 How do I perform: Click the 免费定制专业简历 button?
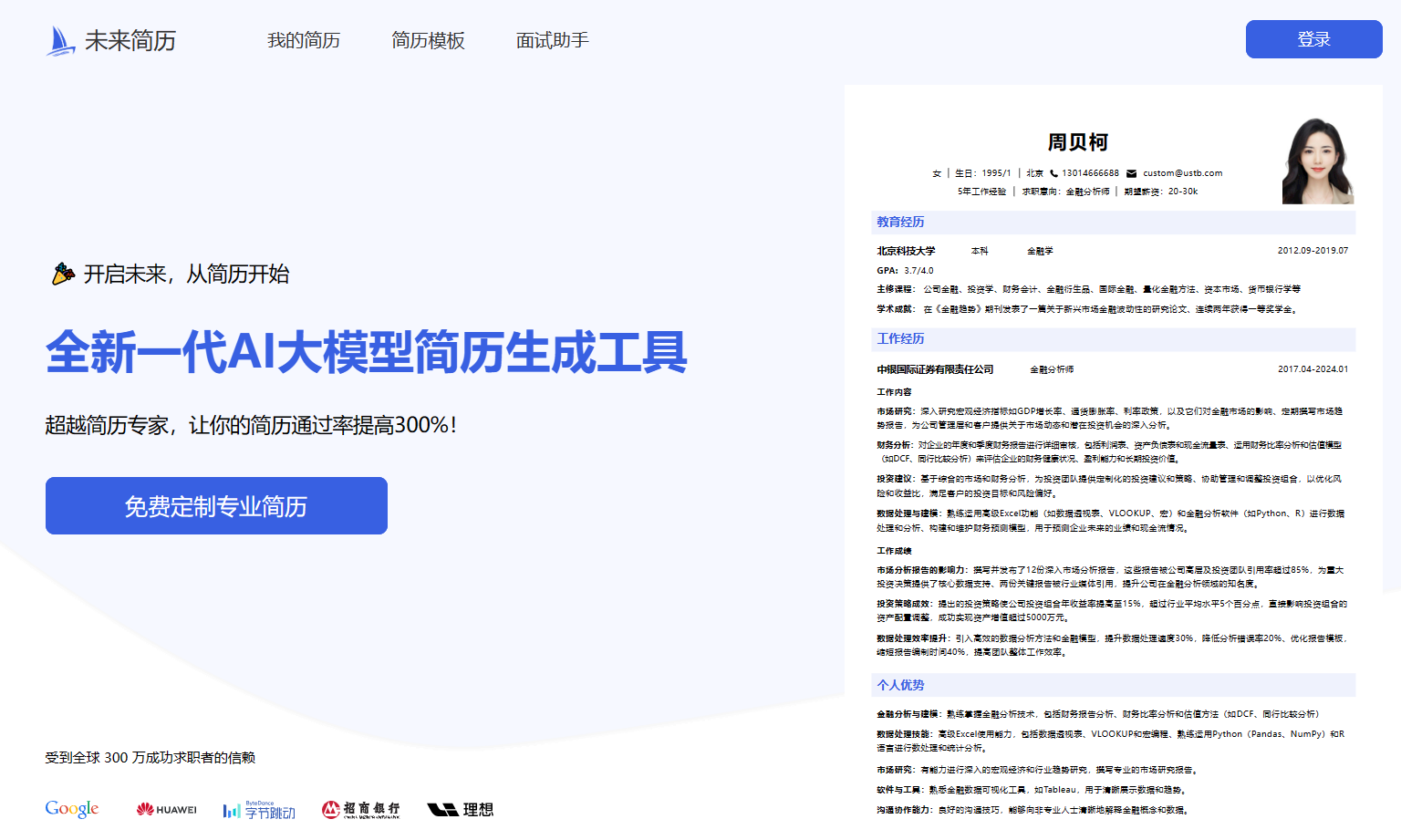[216, 506]
